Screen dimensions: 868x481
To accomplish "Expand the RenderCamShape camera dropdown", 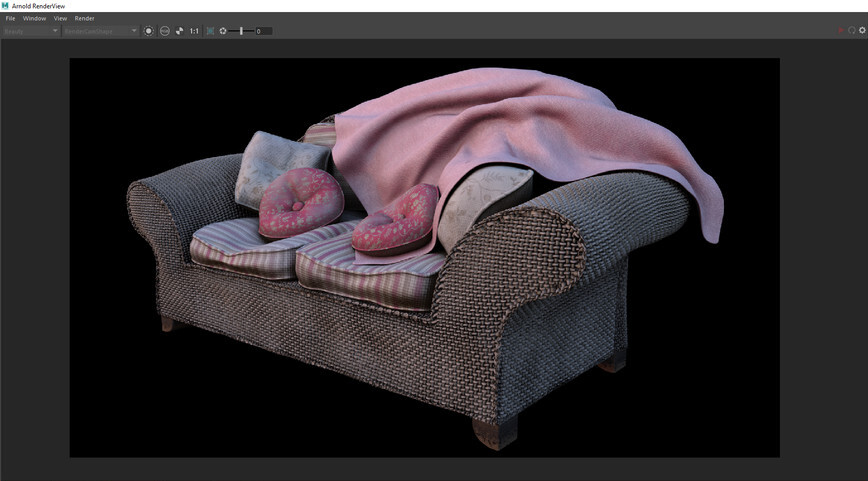I will 100,31.
